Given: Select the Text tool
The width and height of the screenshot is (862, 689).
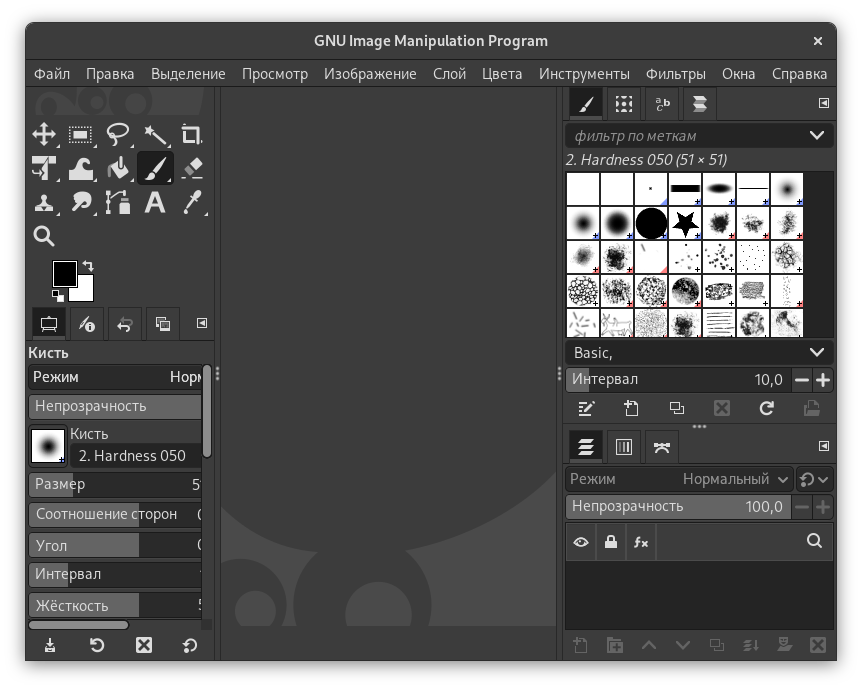Looking at the screenshot, I should coord(155,202).
